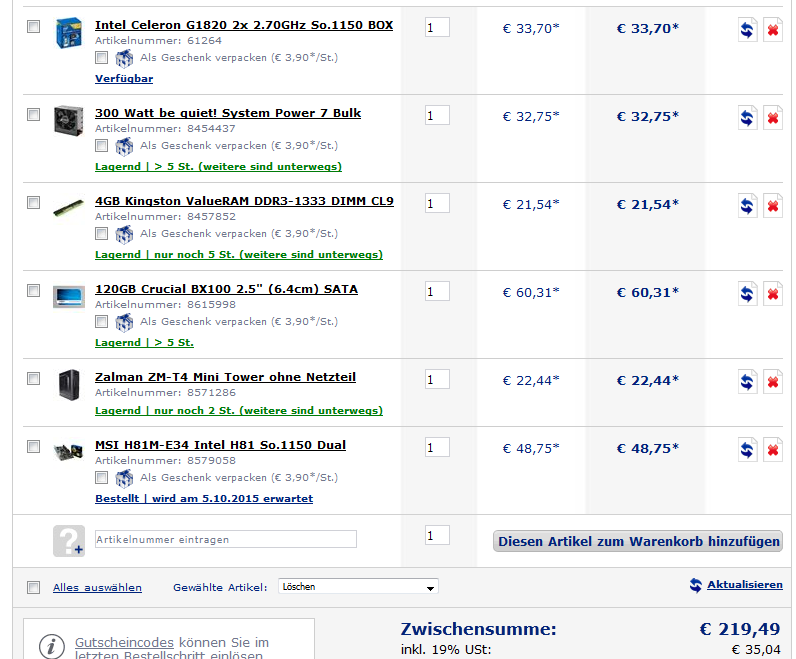Screen dimensions: 796x659
Task: Enable gift wrapping for MSI H81M-E34
Action: pos(102,478)
